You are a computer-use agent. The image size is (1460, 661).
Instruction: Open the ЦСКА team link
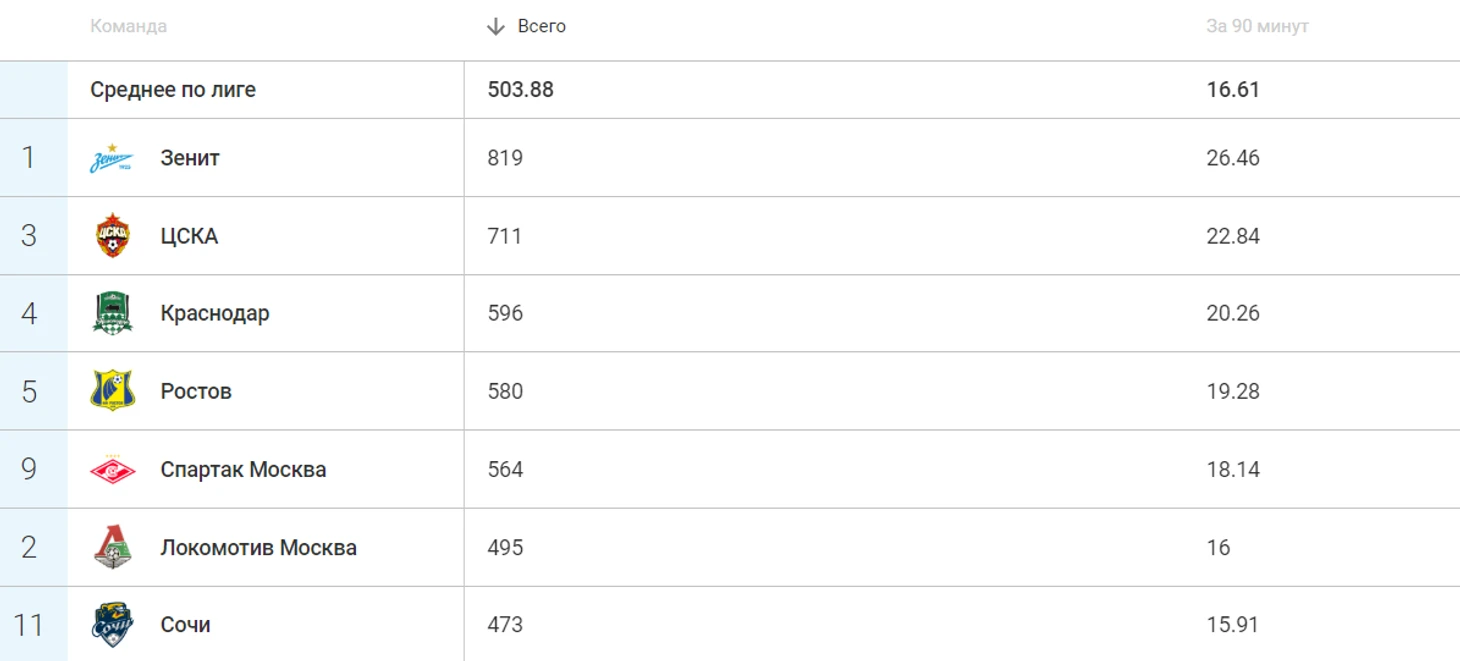click(x=189, y=236)
